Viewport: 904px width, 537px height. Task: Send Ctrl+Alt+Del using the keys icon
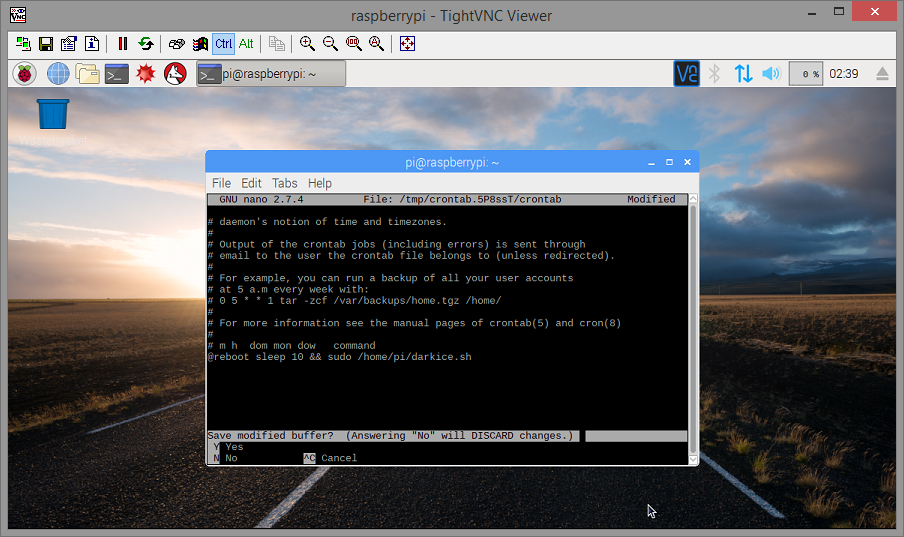pyautogui.click(x=177, y=44)
